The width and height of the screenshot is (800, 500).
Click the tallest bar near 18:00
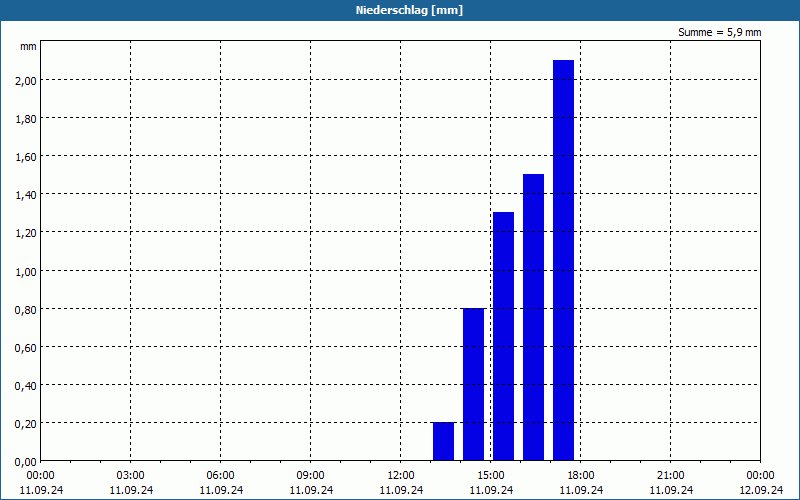click(563, 260)
